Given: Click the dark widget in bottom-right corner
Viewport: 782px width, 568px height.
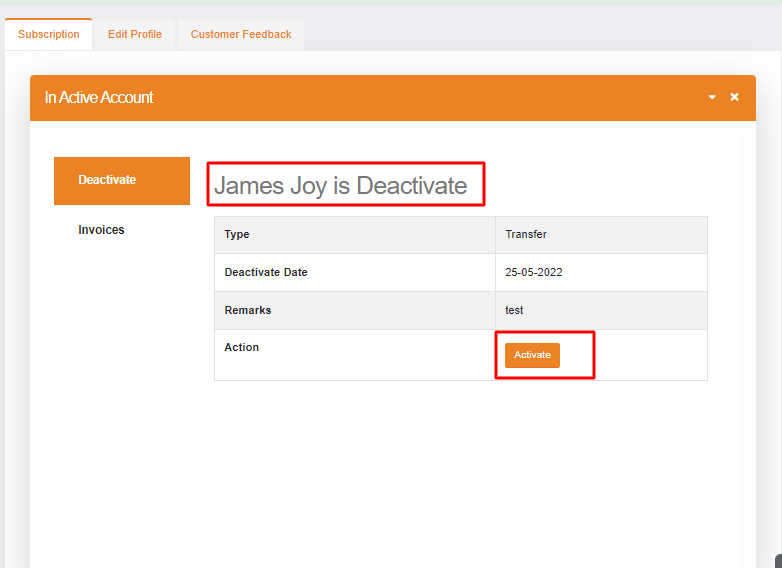Looking at the screenshot, I should coord(777,562).
